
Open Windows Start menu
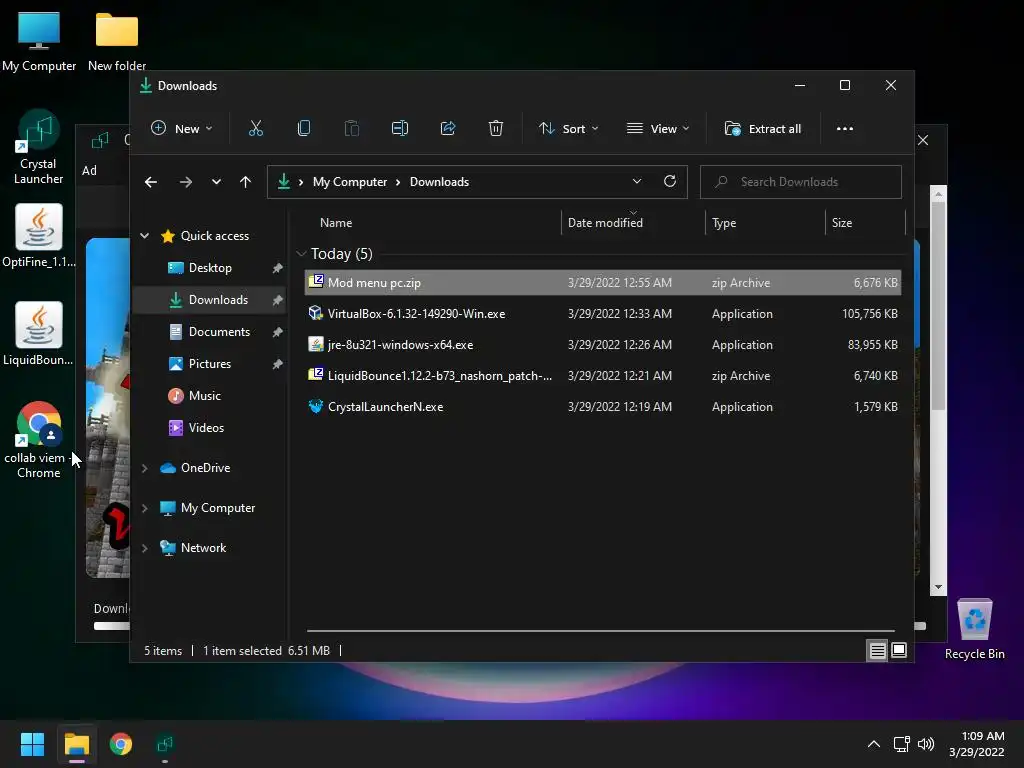point(32,744)
